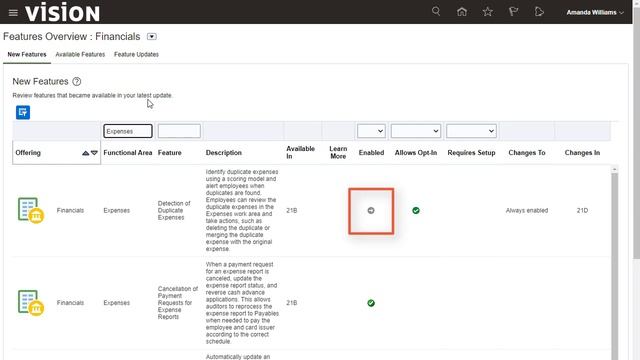Open the notifications bell icon
640x360 pixels.
[x=539, y=11]
